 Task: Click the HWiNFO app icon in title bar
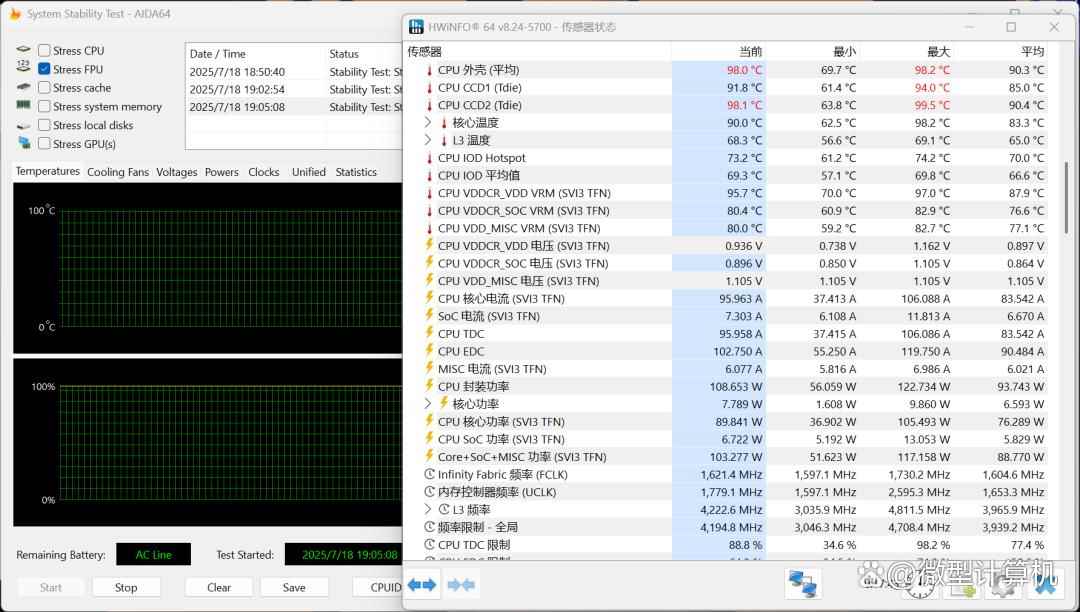point(416,27)
